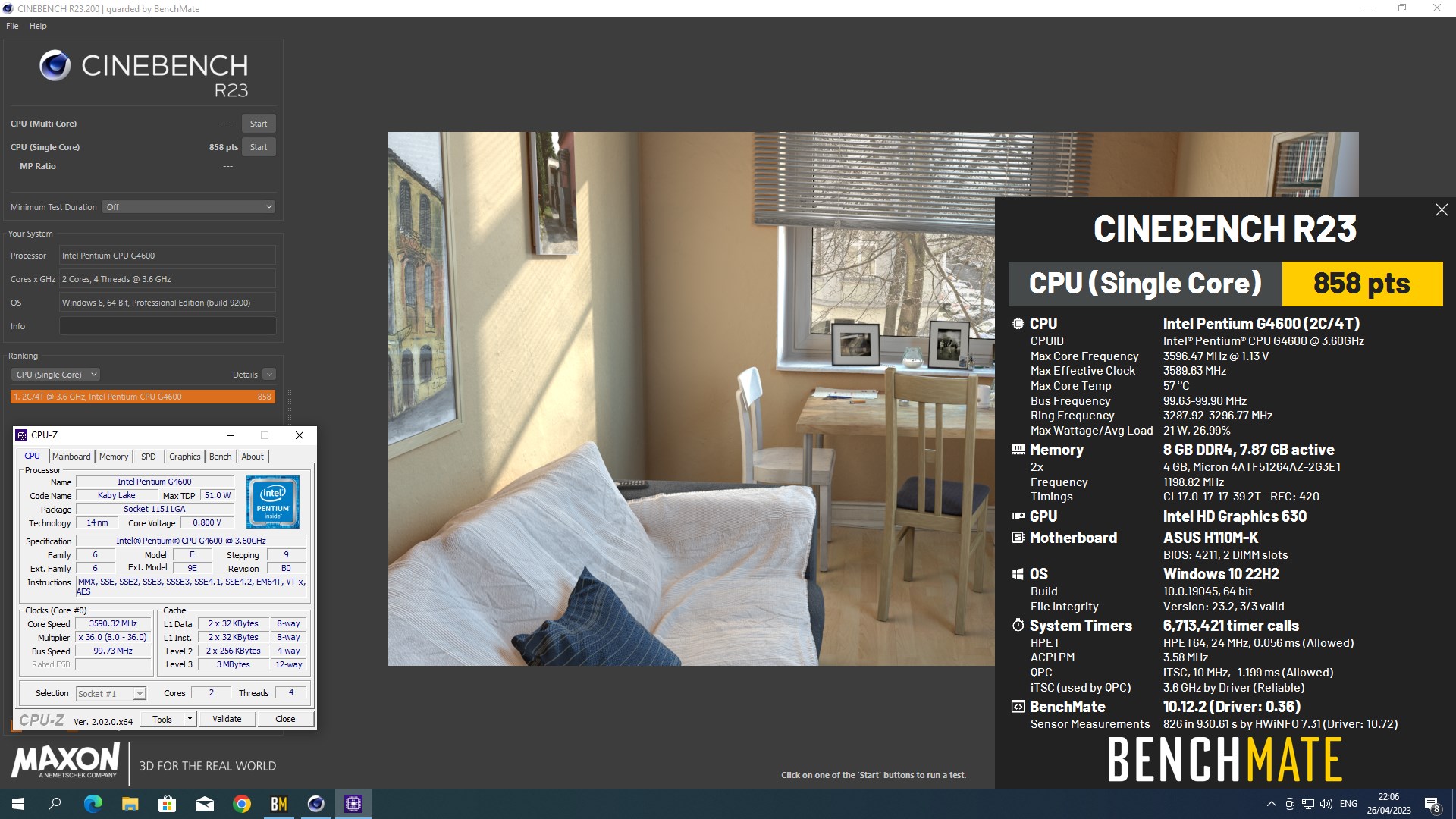Open volume control in tray

pos(1326,804)
